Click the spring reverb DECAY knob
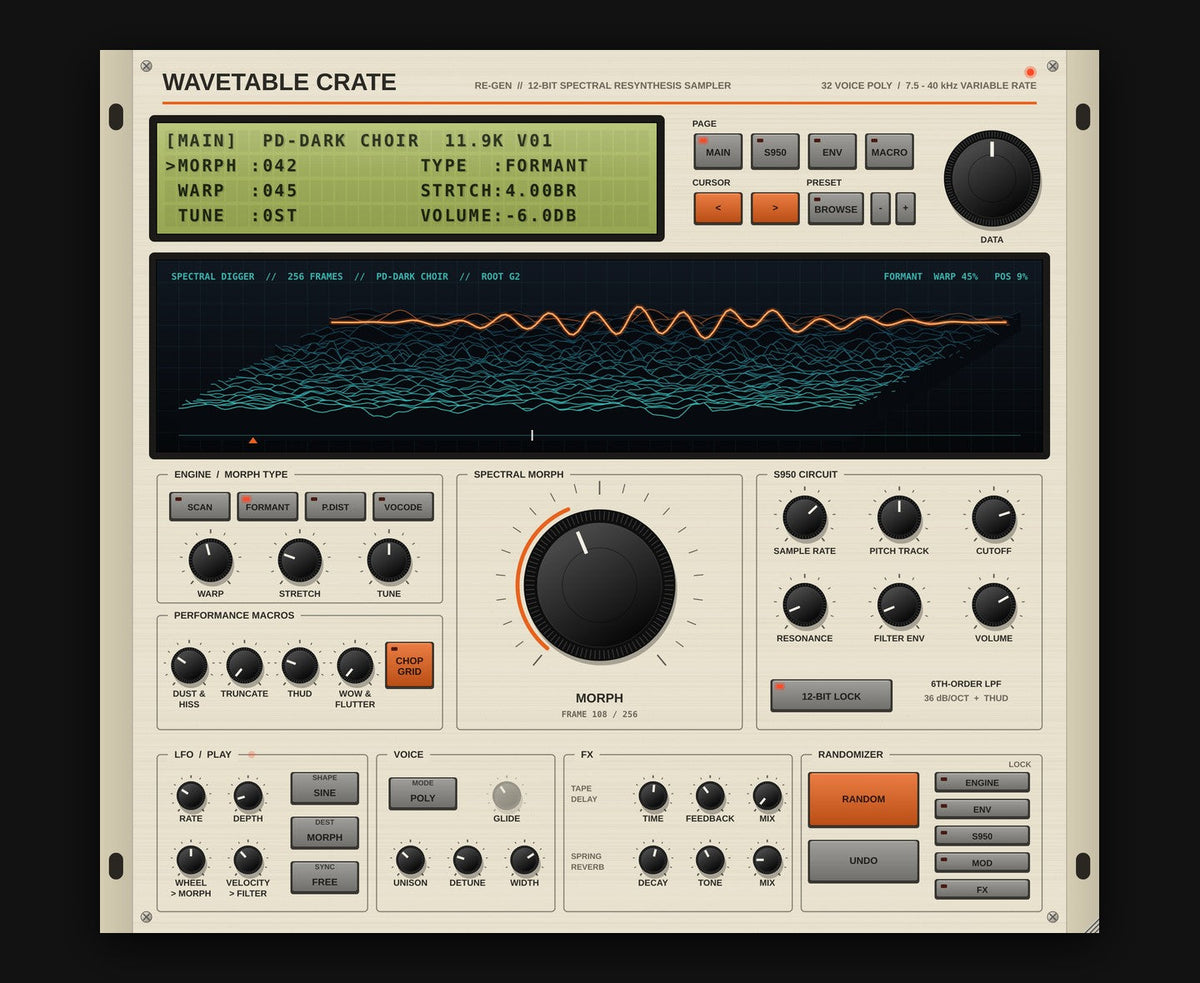 coord(653,860)
